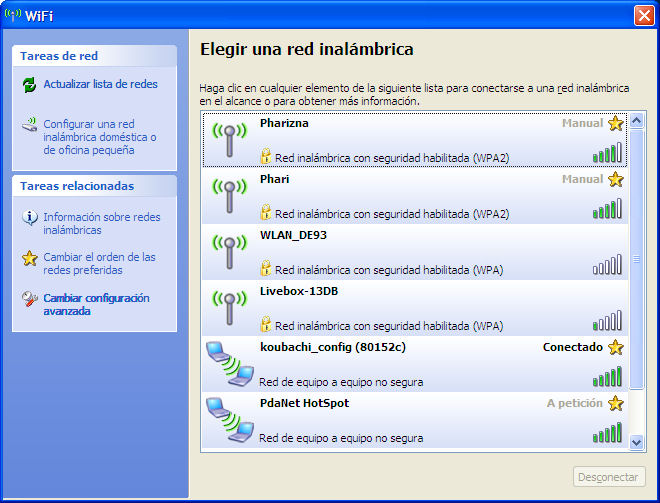Click the wireless router setup icon

point(30,125)
